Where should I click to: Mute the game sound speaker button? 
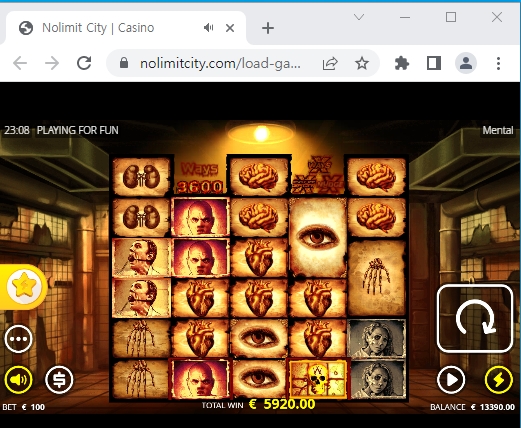coord(18,380)
